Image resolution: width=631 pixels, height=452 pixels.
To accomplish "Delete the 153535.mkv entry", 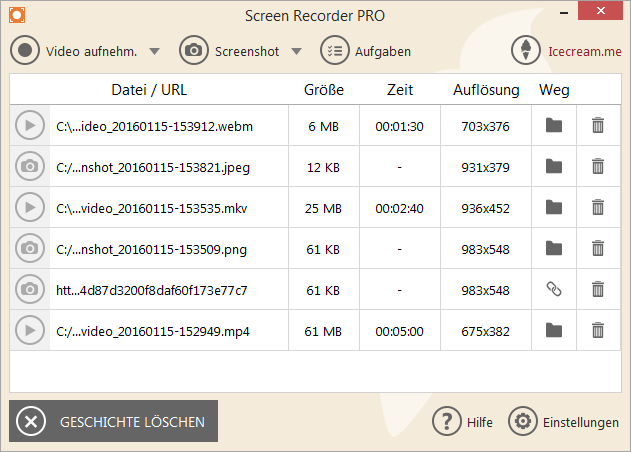I will (598, 207).
